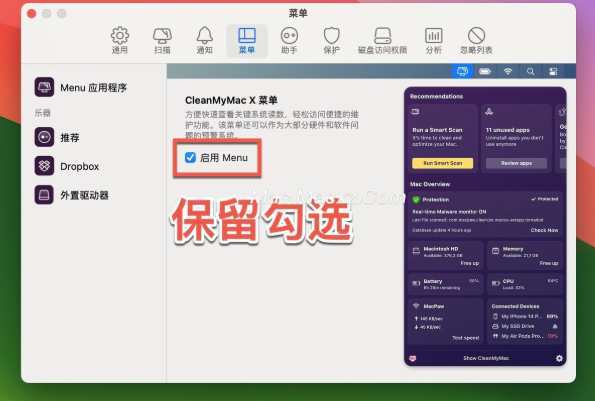
Task: Open the 忽略列表 (Ignore list) tab
Action: [476, 41]
